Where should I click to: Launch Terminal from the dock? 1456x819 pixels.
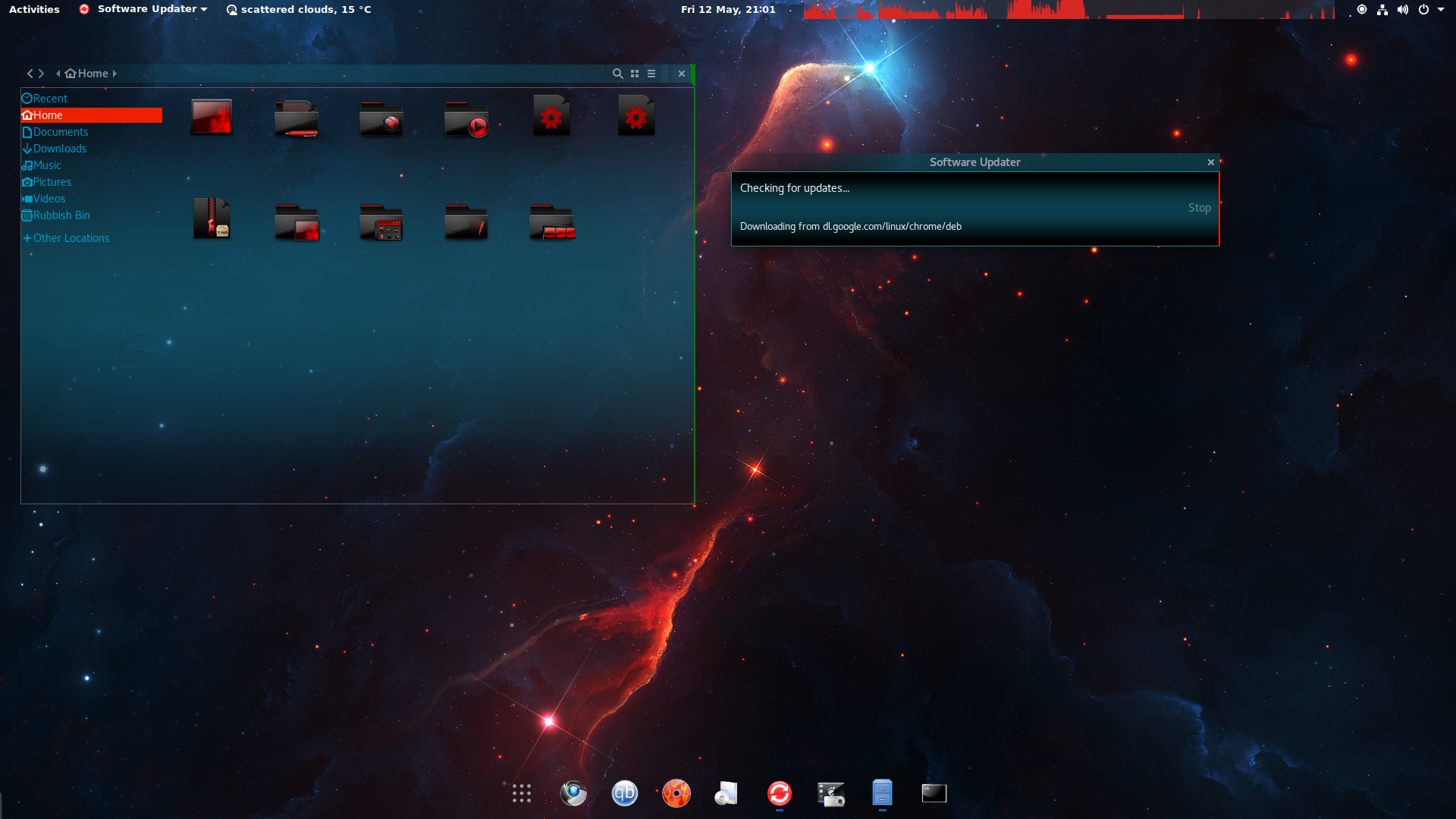point(934,793)
